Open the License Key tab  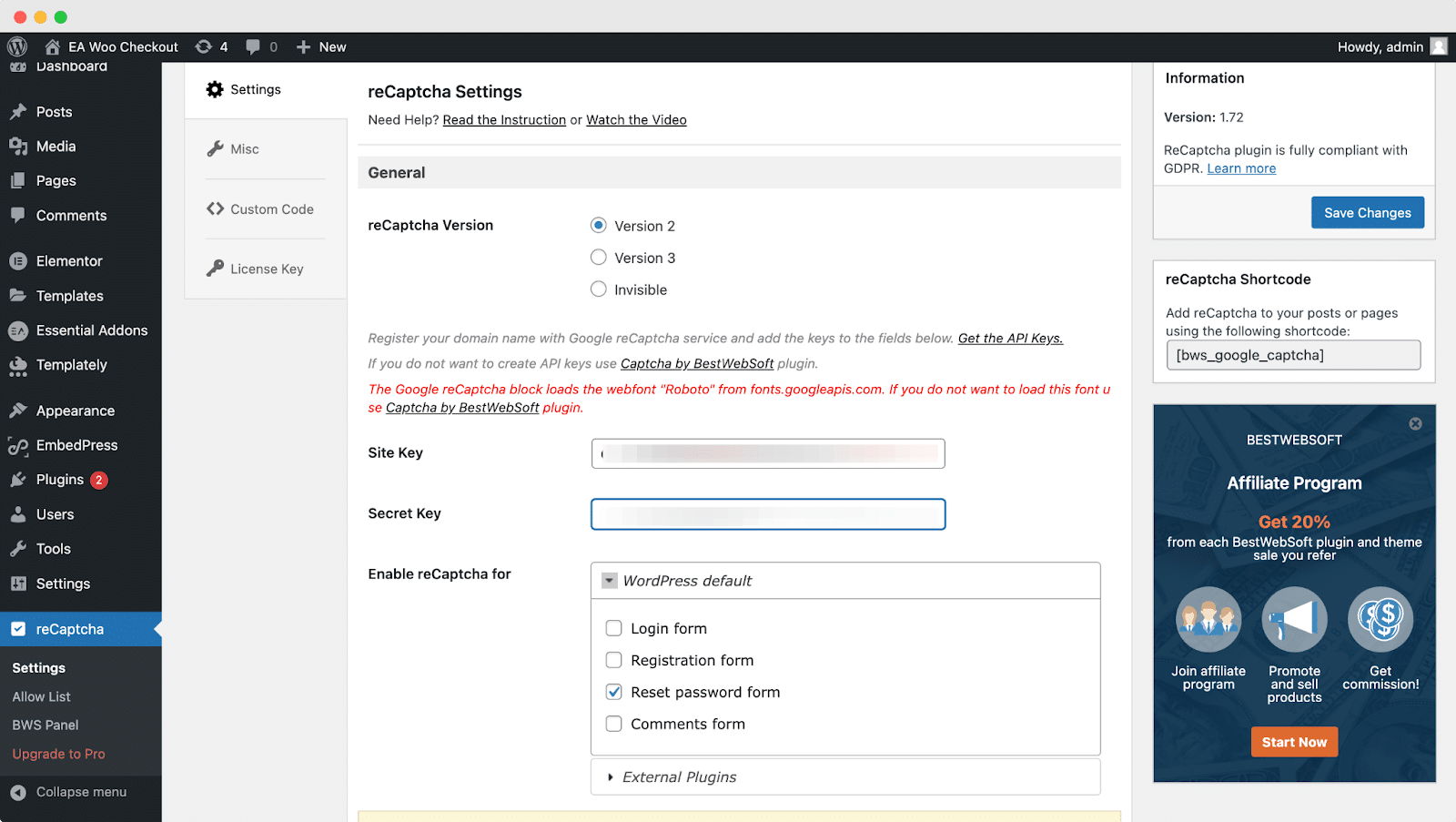point(266,269)
